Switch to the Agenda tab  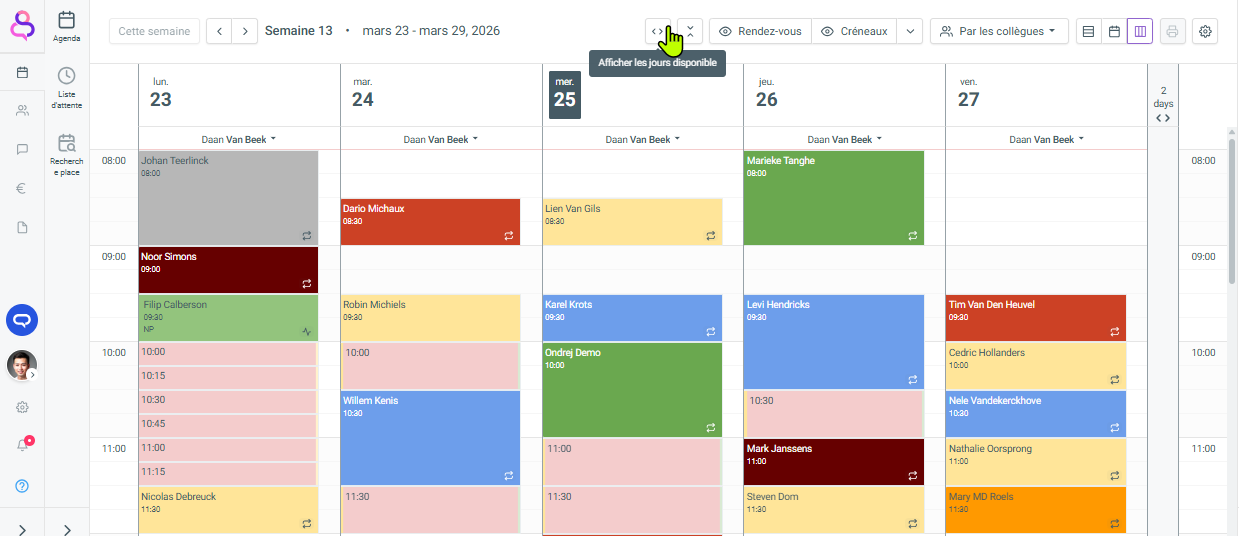click(x=67, y=25)
